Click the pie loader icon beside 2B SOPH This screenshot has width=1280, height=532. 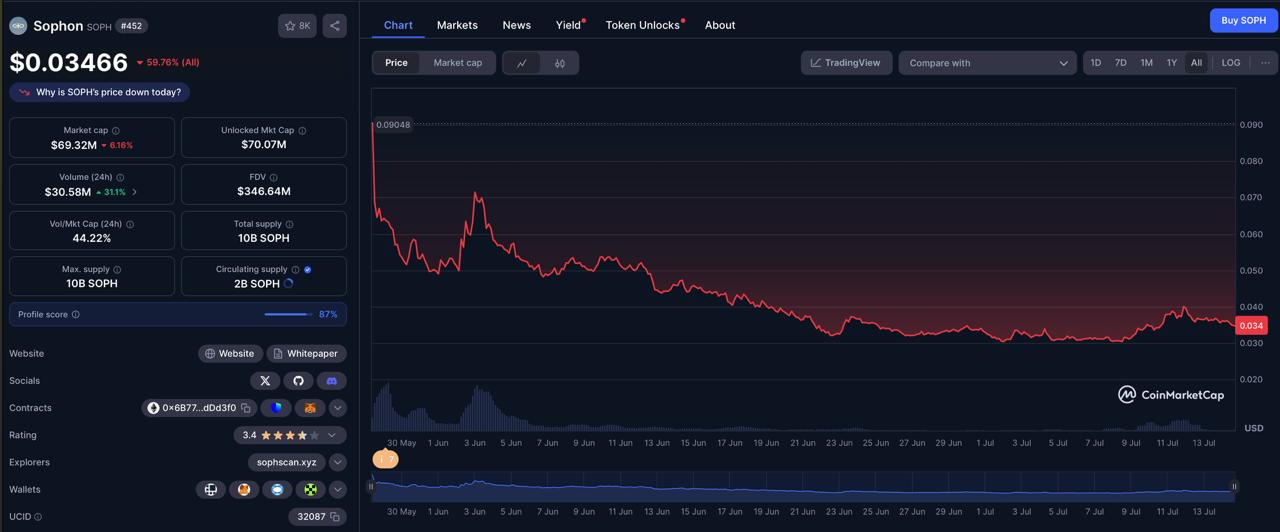pyautogui.click(x=289, y=284)
